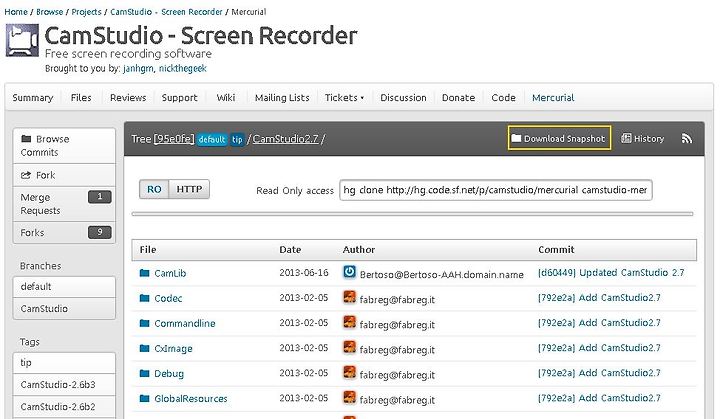Screen dimensions: 720x419
Task: Go to the Reviews tab
Action: [x=128, y=97]
